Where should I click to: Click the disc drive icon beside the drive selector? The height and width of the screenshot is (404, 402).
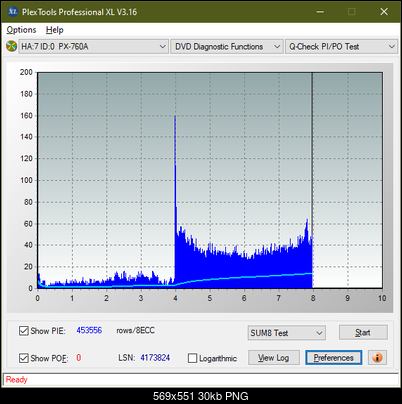pyautogui.click(x=11, y=46)
